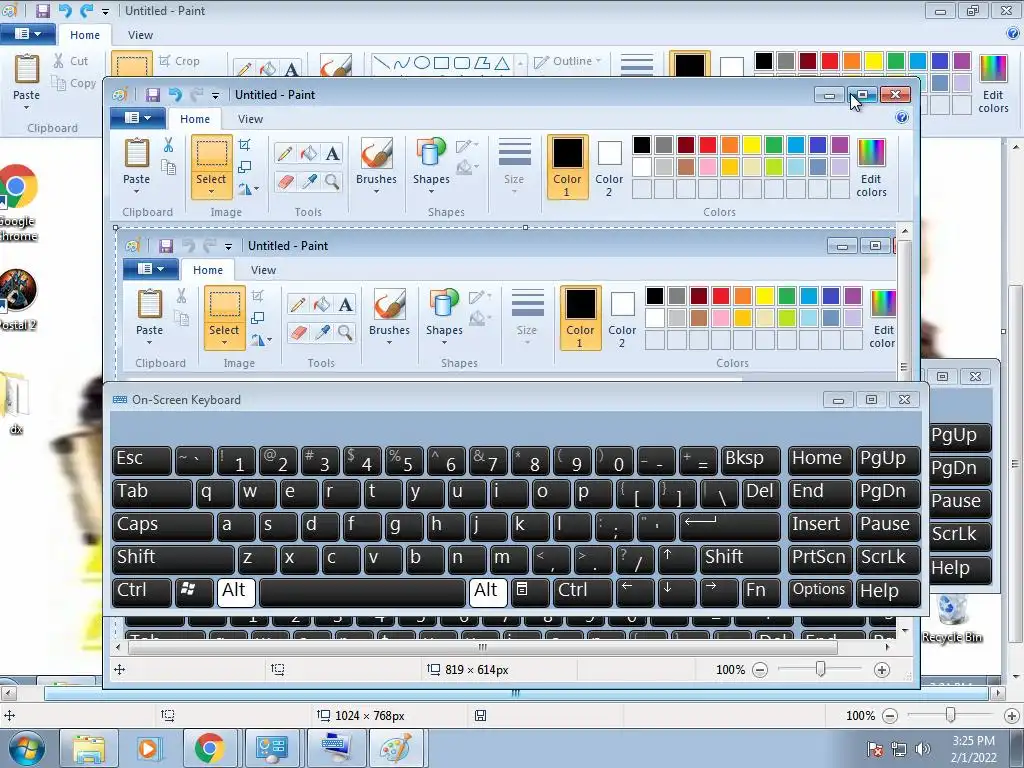
Task: Click zoom out minus in front Paint status bar
Action: click(760, 670)
